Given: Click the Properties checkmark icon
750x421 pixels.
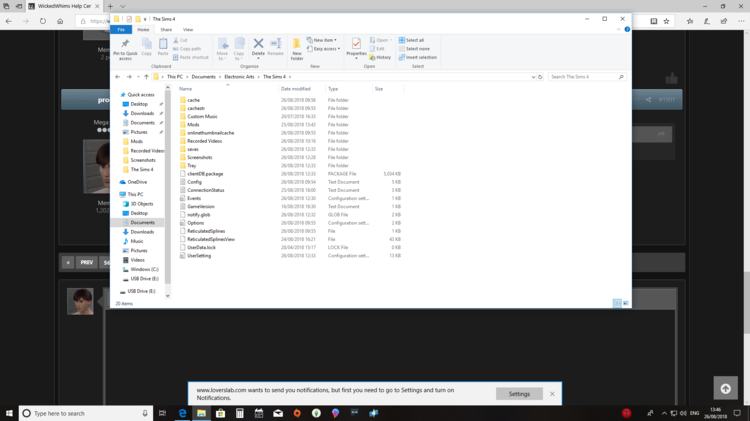Looking at the screenshot, I should coord(356,44).
